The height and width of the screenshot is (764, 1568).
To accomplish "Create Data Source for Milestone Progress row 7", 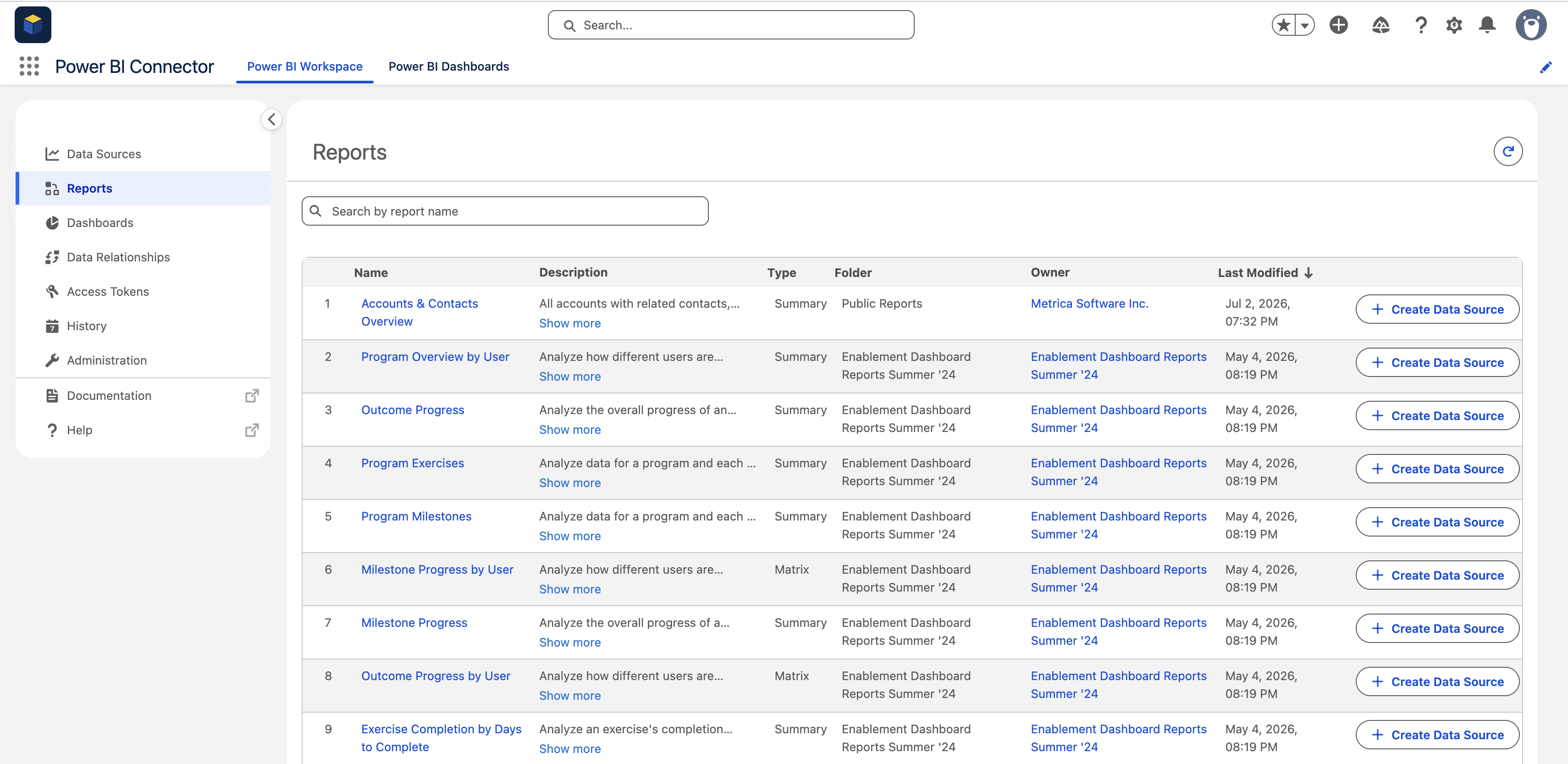I will coord(1437,628).
